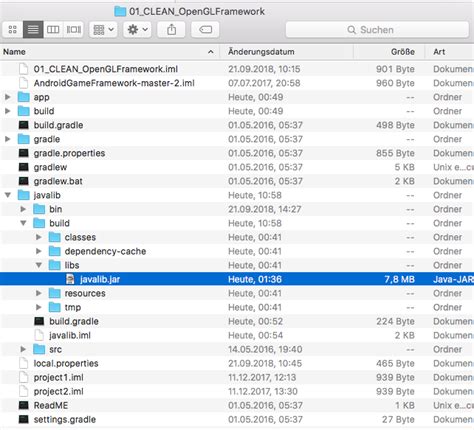Expand the top-level build folder triangle
The width and height of the screenshot is (474, 430).
(x=8, y=111)
